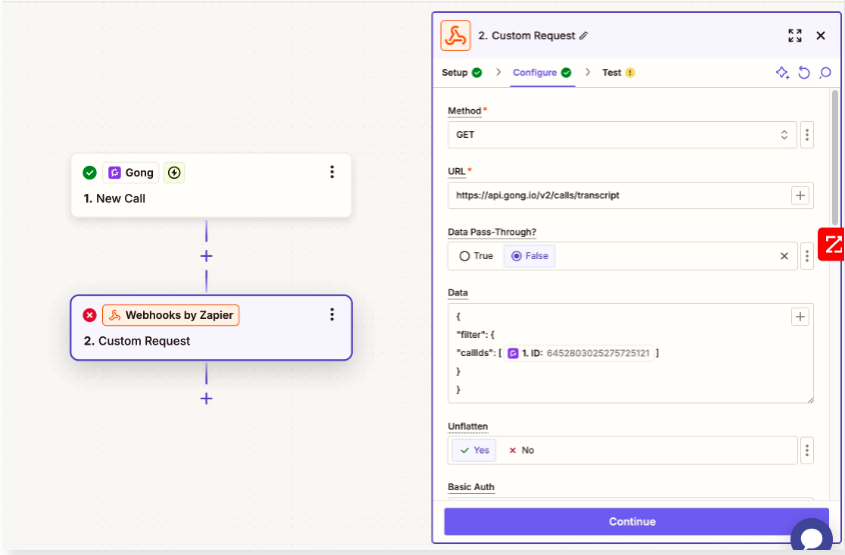Image resolution: width=845 pixels, height=555 pixels.
Task: Click the chevron between Configure and Test
Action: pos(587,72)
